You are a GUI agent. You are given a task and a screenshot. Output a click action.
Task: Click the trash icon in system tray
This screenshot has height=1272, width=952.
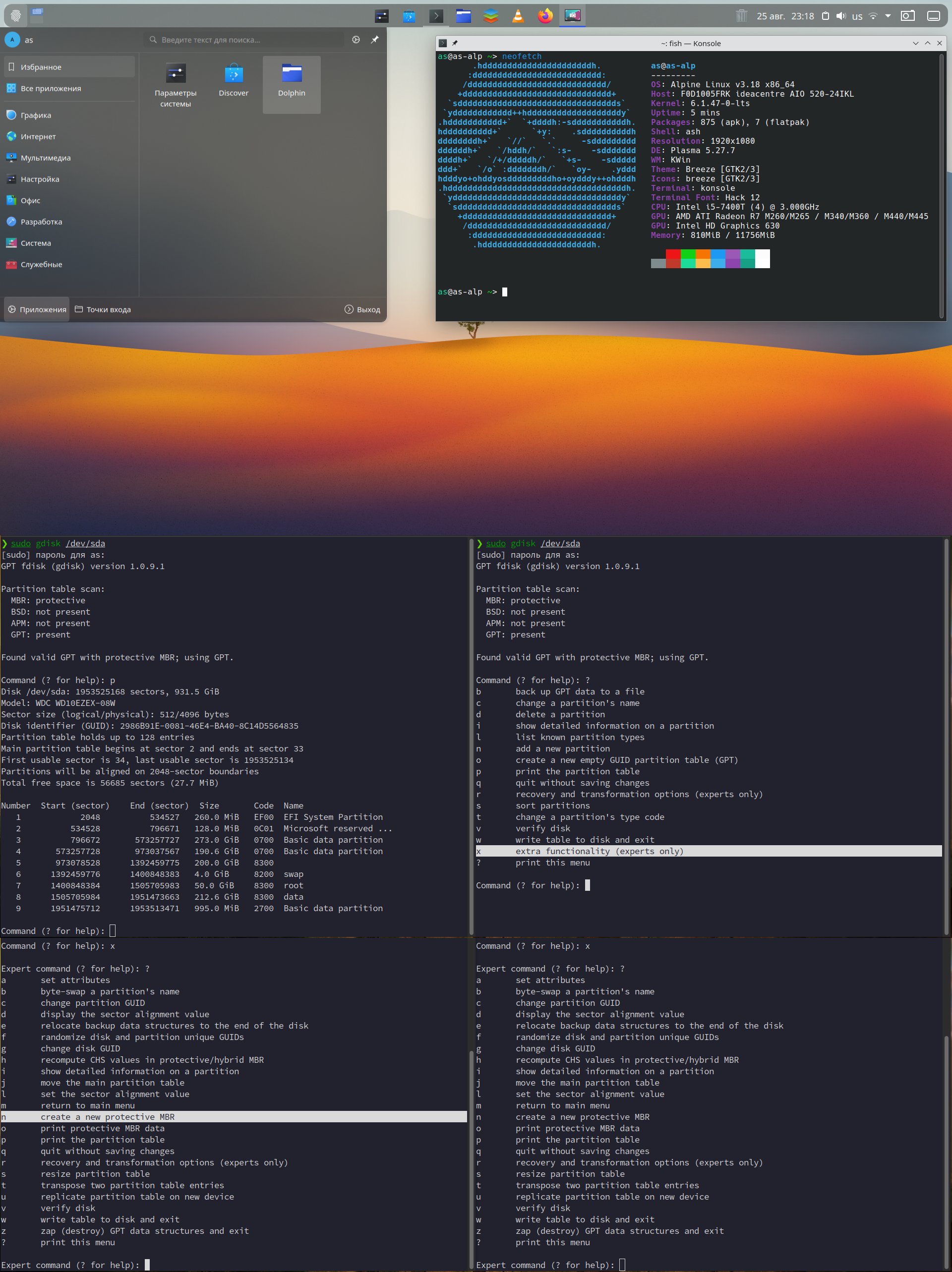741,15
